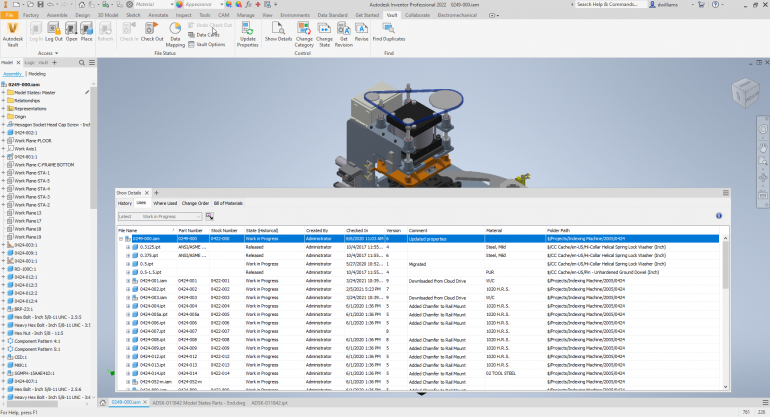Click the '02 TOOL STEEL' material cell
Image resolution: width=770 pixels, height=417 pixels.
click(x=500, y=373)
